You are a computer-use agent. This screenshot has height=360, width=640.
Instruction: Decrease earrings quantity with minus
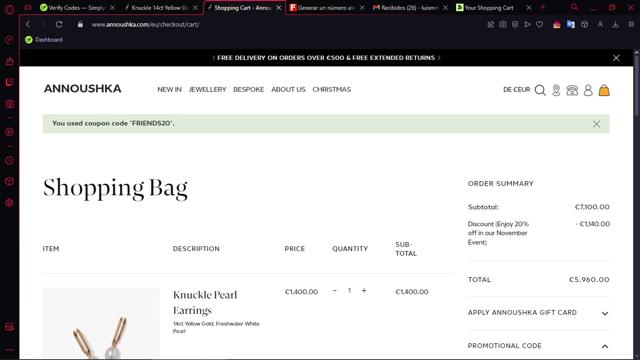(x=335, y=291)
